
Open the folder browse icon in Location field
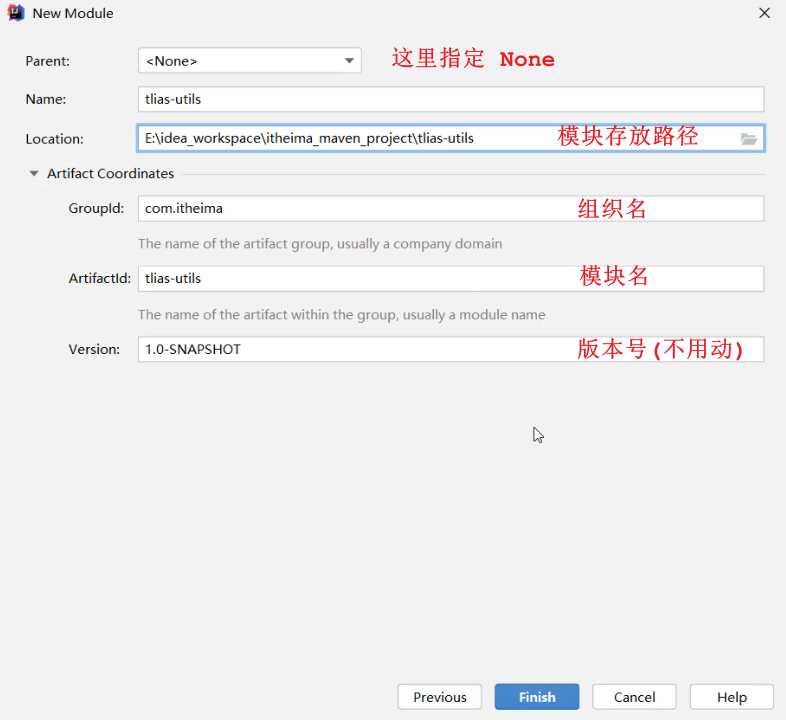pos(749,139)
